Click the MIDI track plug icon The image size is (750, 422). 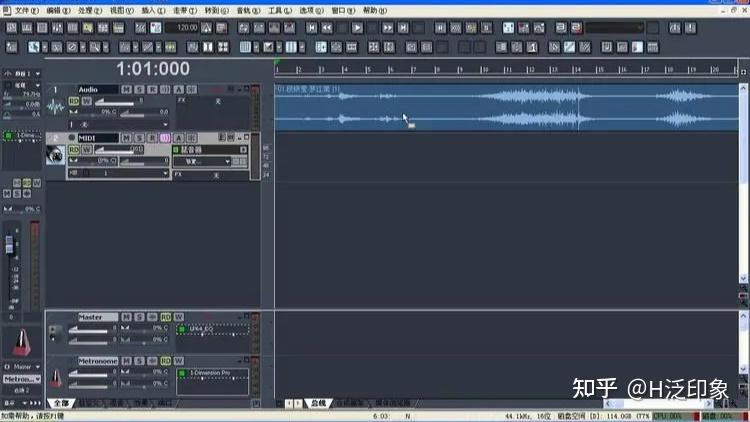(x=56, y=155)
